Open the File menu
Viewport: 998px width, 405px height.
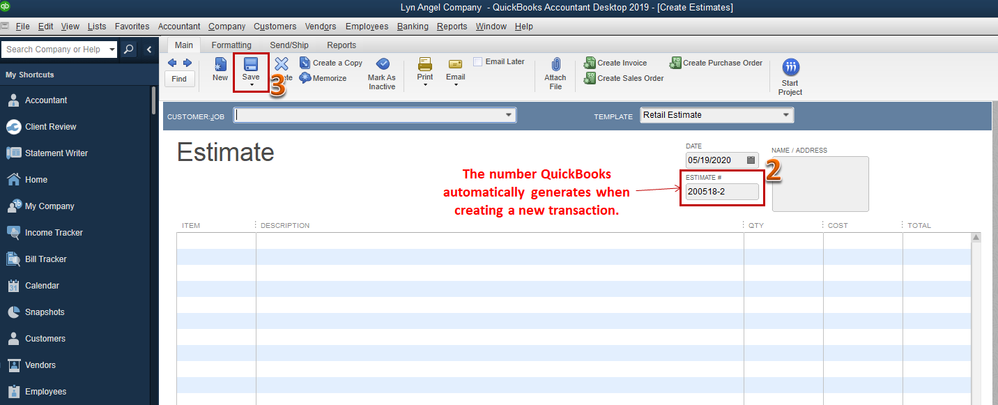(23, 27)
